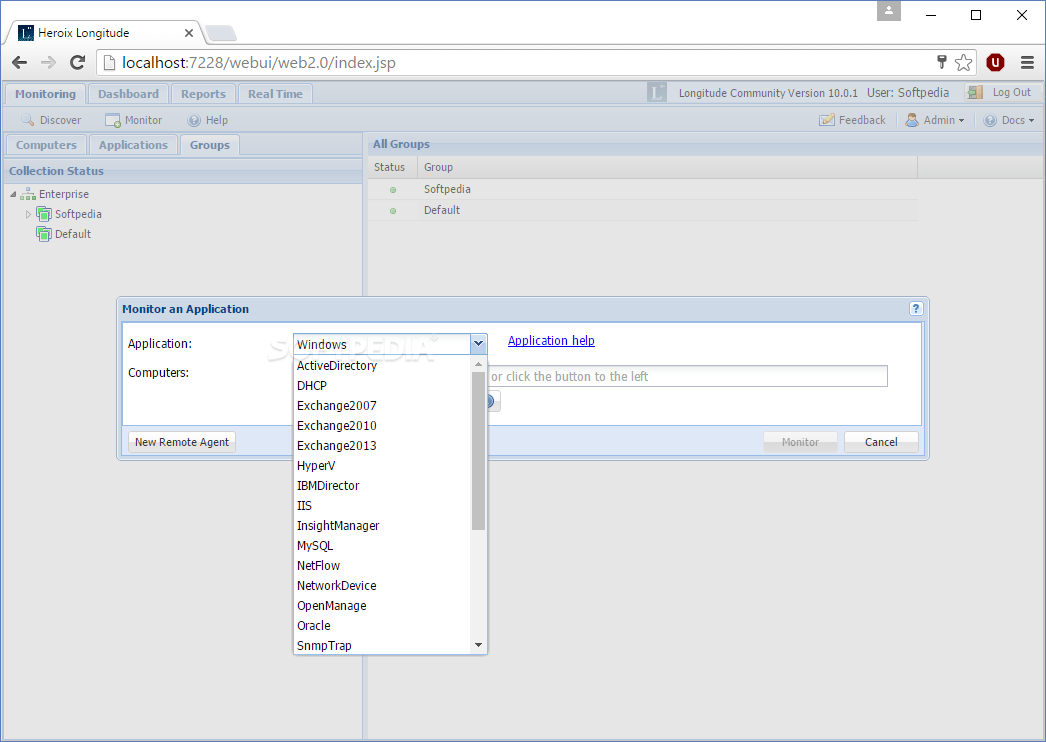The width and height of the screenshot is (1046, 742).
Task: Open the Application help link
Action: point(551,340)
